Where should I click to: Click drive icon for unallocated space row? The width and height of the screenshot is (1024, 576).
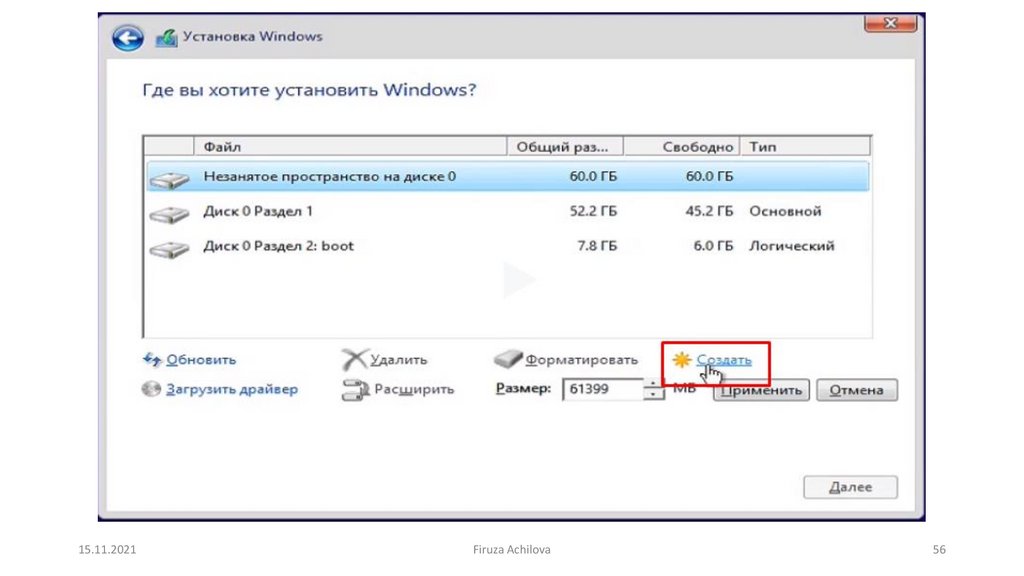pyautogui.click(x=169, y=179)
